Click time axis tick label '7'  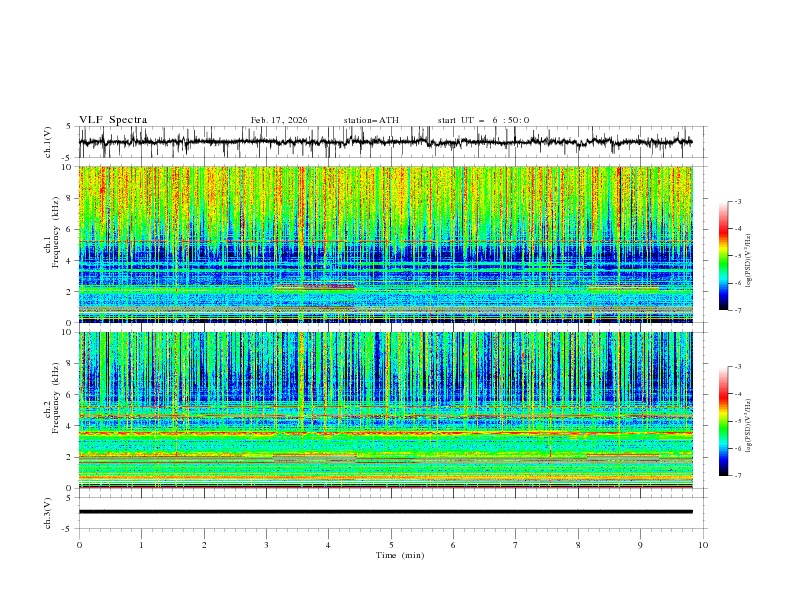(x=516, y=545)
